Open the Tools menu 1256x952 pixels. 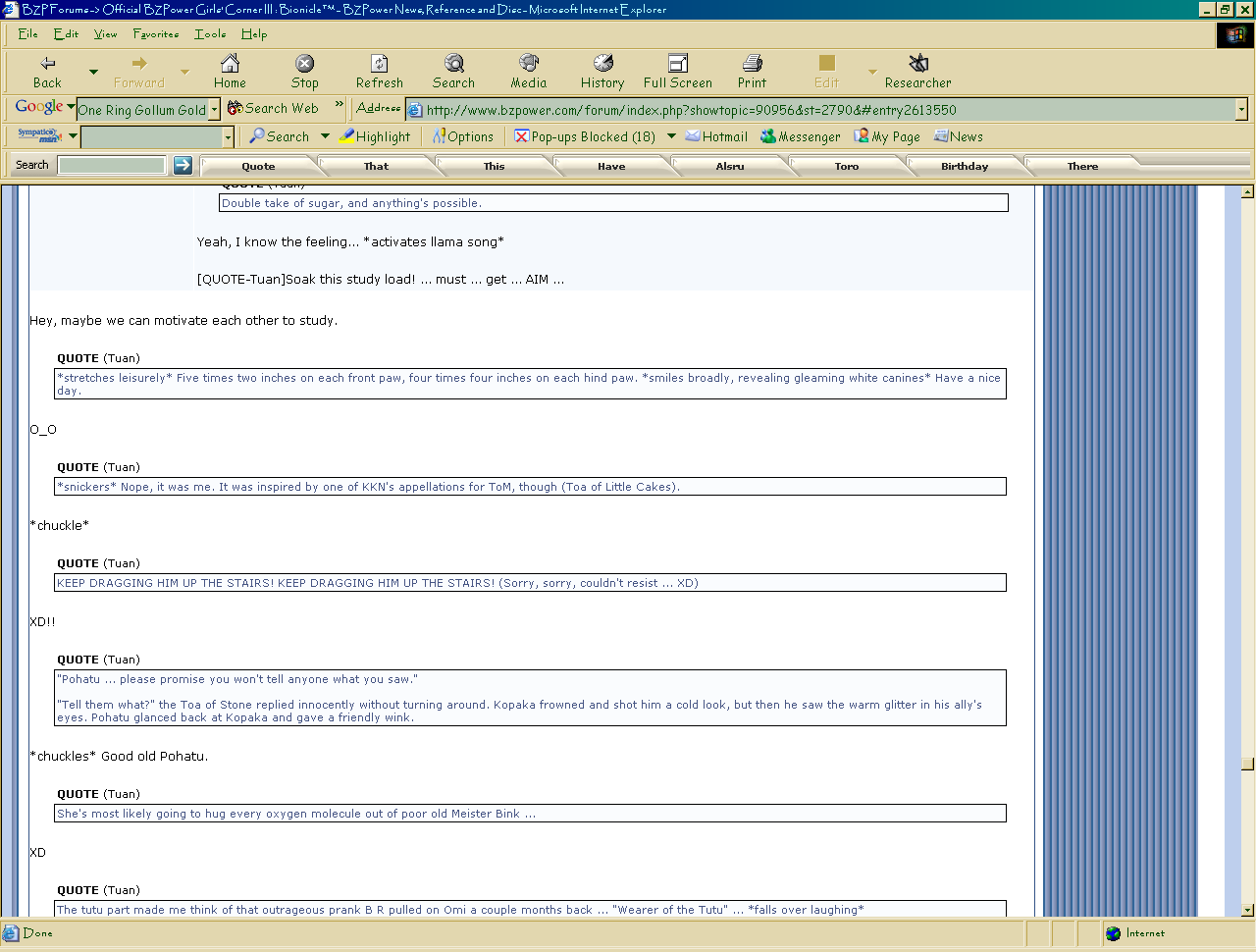(210, 33)
